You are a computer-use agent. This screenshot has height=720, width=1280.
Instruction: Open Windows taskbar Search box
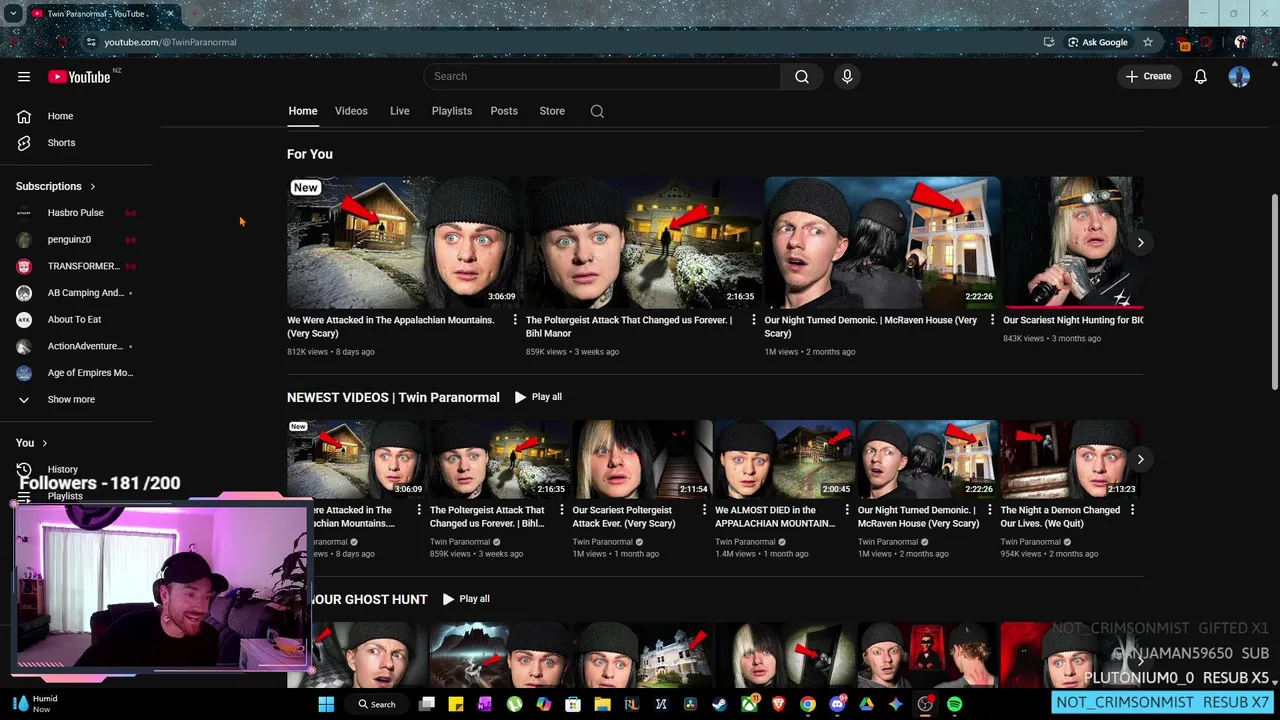pos(377,704)
